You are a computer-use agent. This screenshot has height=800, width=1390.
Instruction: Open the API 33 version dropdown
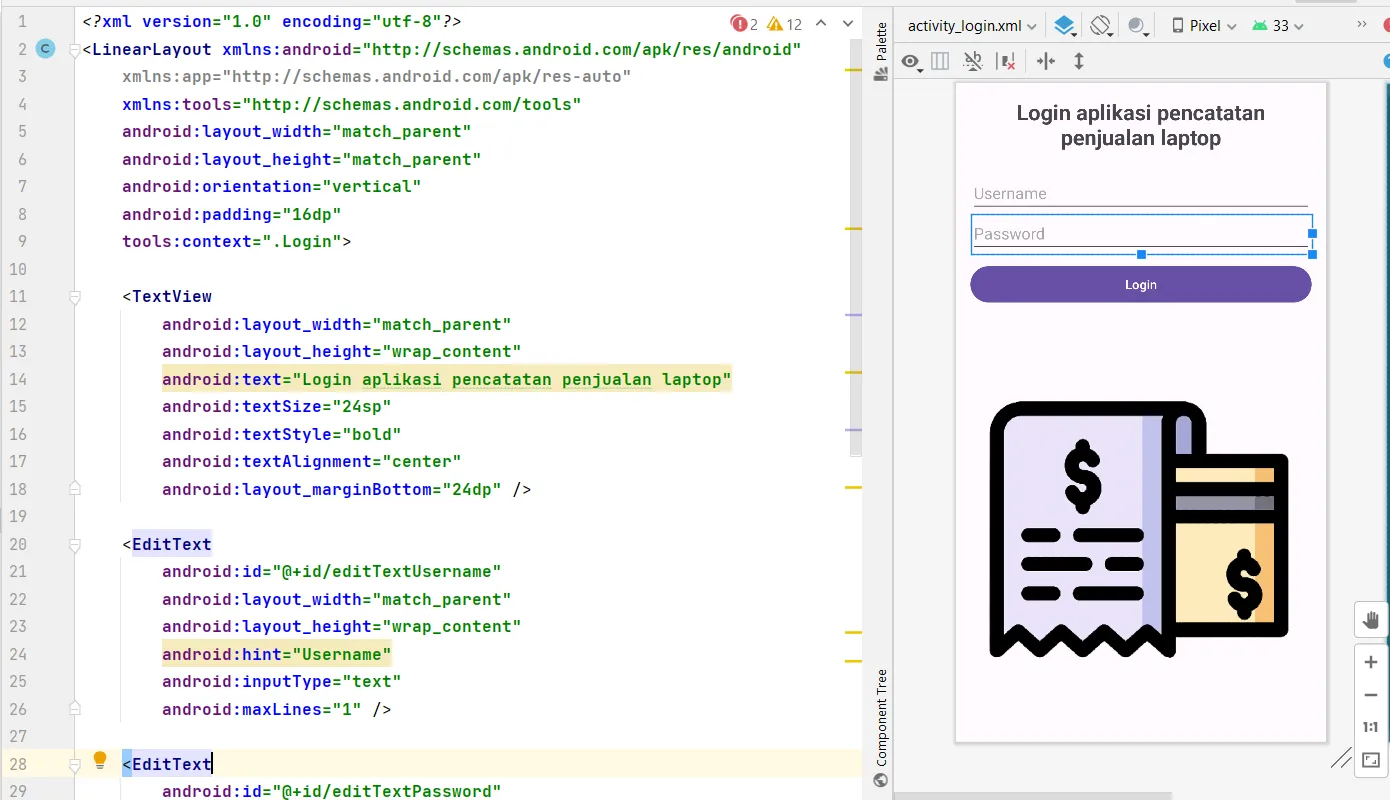tap(1278, 26)
